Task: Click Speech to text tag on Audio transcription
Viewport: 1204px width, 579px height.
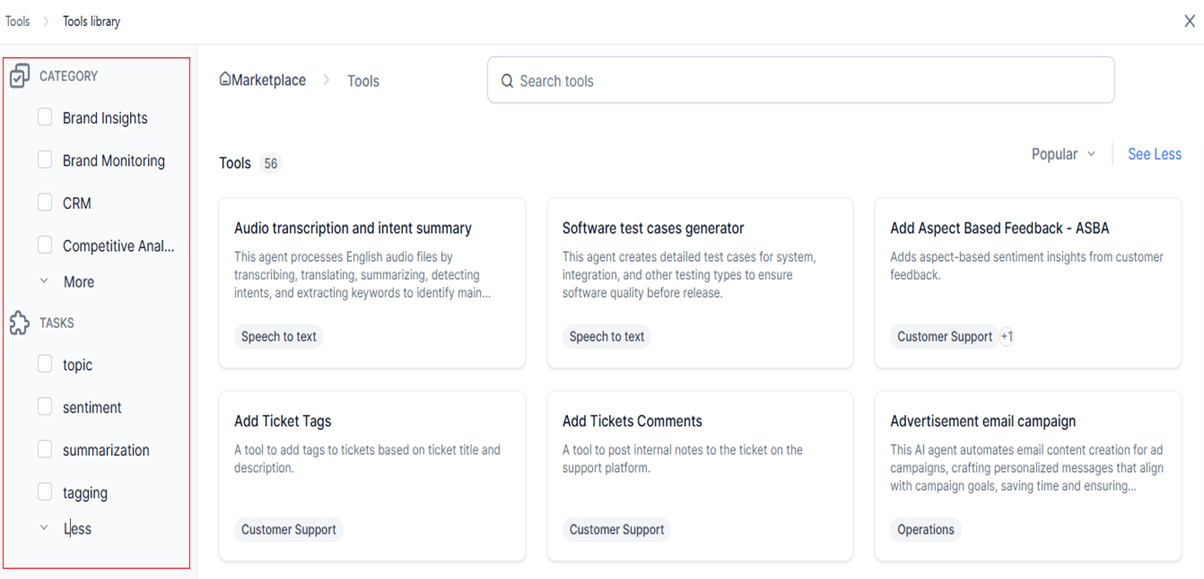Action: pyautogui.click(x=279, y=337)
